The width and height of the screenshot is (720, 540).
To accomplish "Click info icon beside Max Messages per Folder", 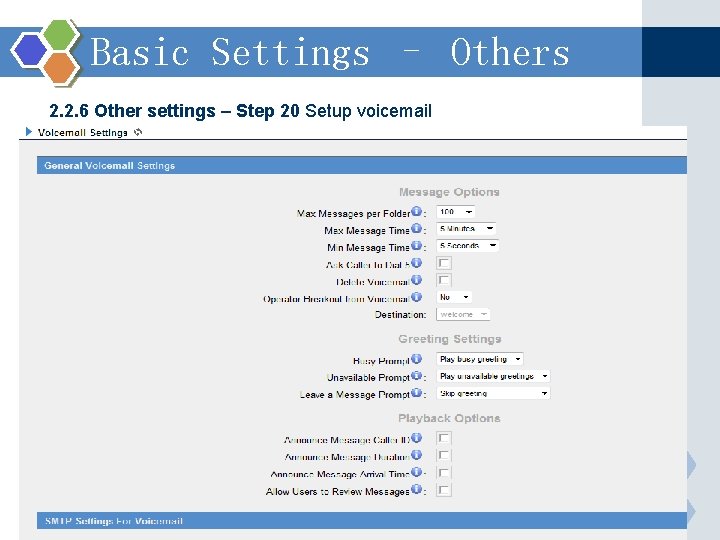I will click(416, 211).
